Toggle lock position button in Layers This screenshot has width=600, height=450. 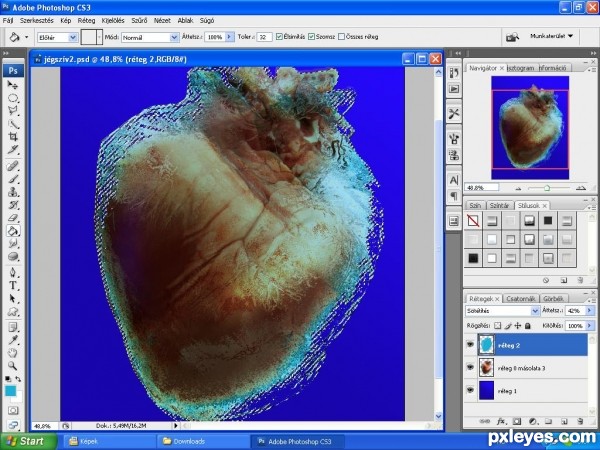(x=518, y=326)
